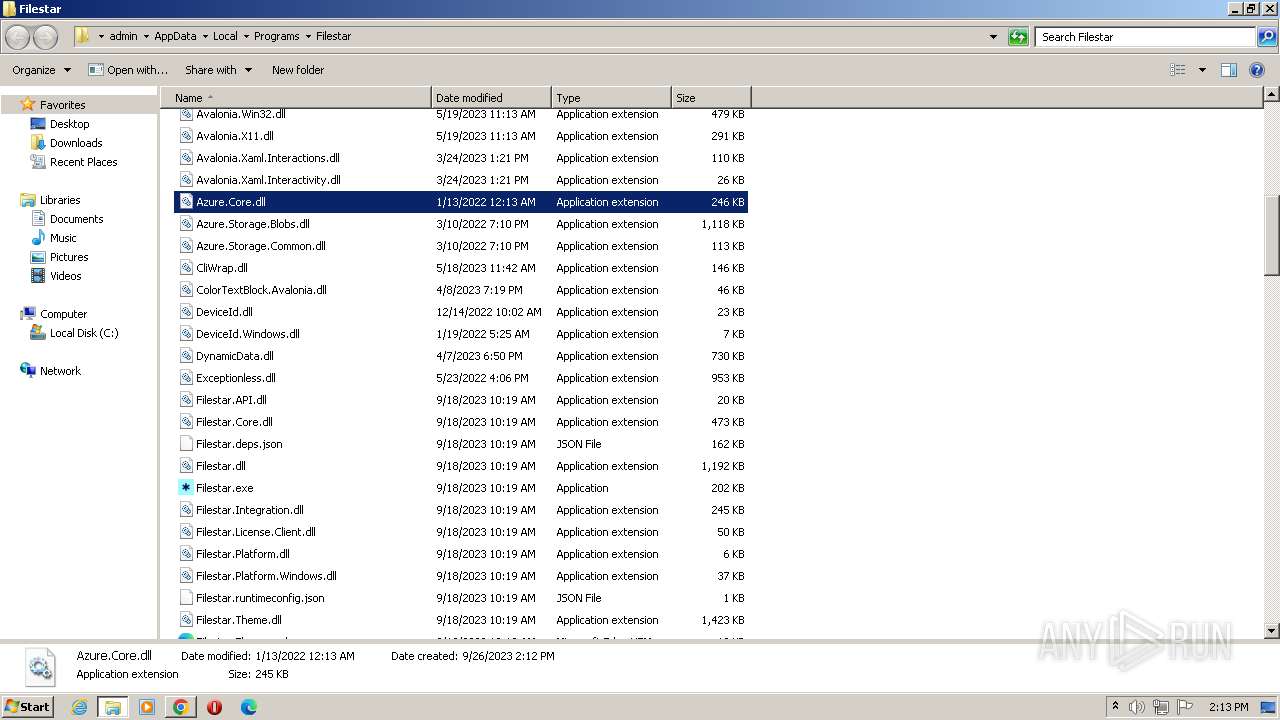Screen dimensions: 1280x720
Task: Open Opera from the taskbar
Action: [214, 707]
